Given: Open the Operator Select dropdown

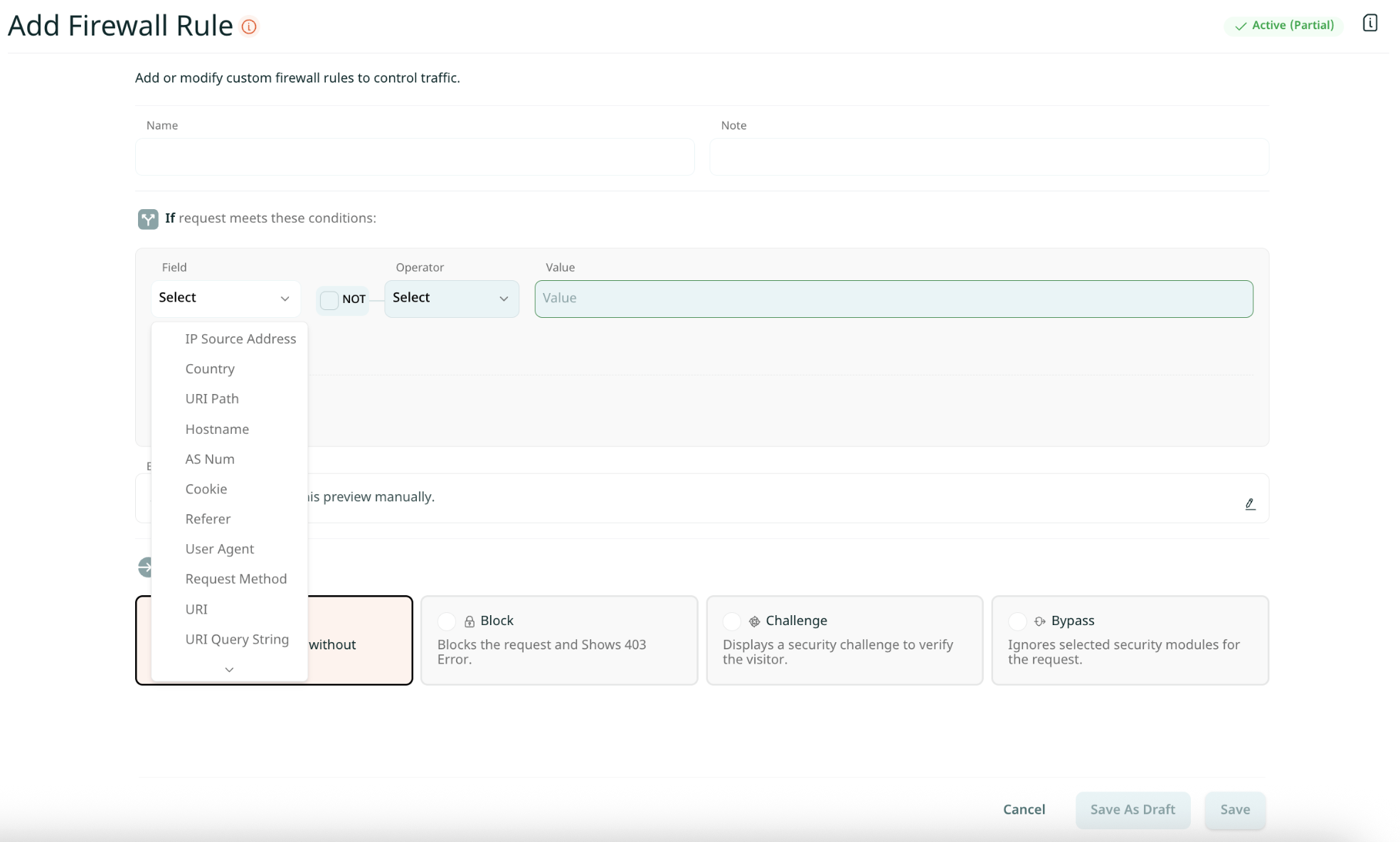Looking at the screenshot, I should tap(451, 298).
